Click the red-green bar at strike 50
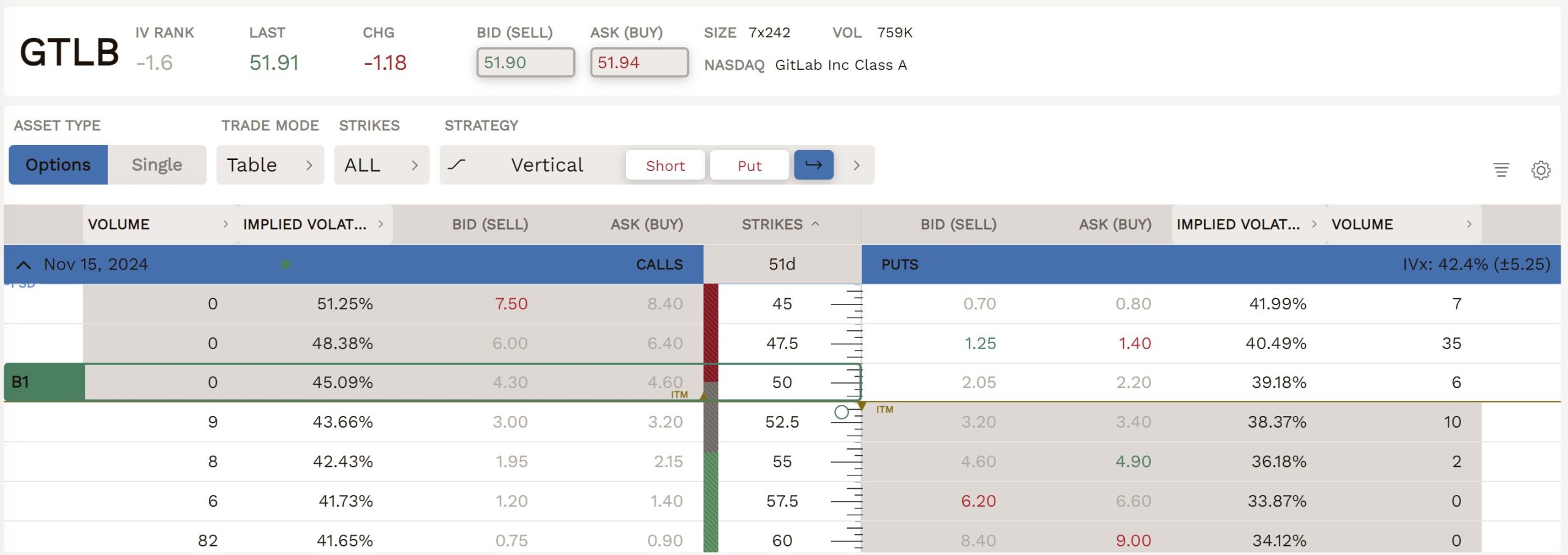The height and width of the screenshot is (555, 1568). coord(710,382)
